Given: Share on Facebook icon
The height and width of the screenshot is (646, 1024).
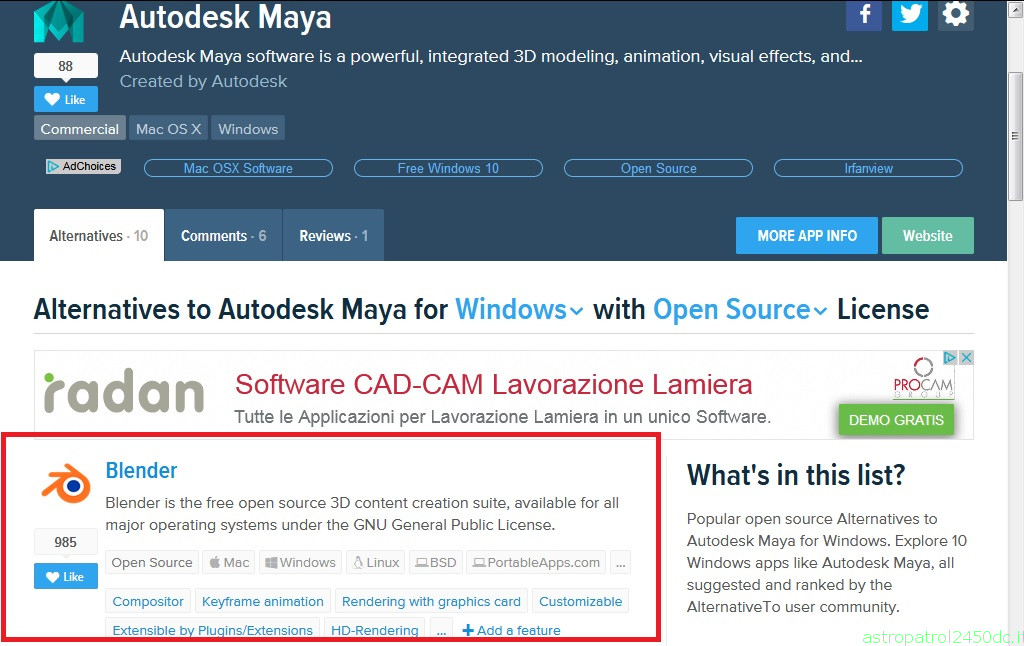Looking at the screenshot, I should click(x=863, y=14).
